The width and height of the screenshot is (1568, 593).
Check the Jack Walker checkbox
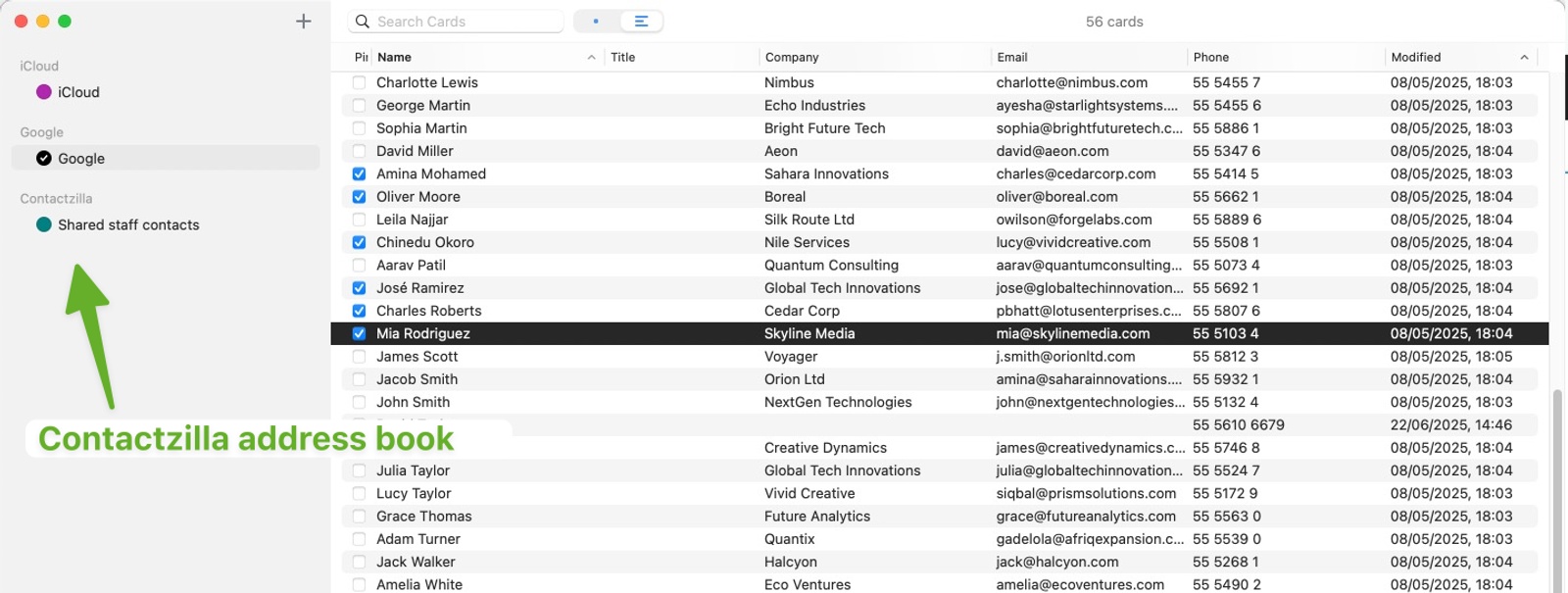pyautogui.click(x=359, y=562)
